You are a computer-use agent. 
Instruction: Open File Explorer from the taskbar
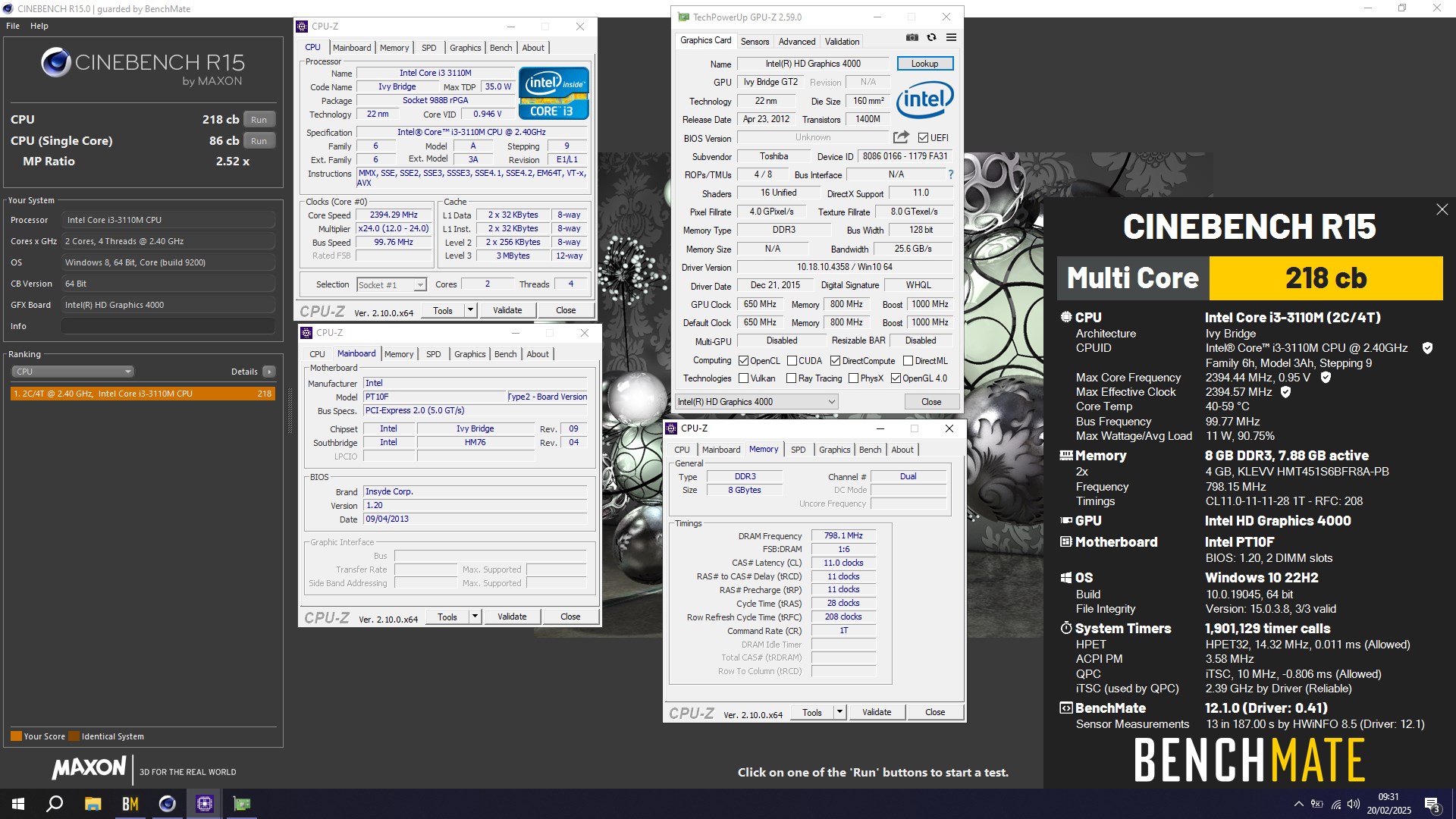(93, 804)
